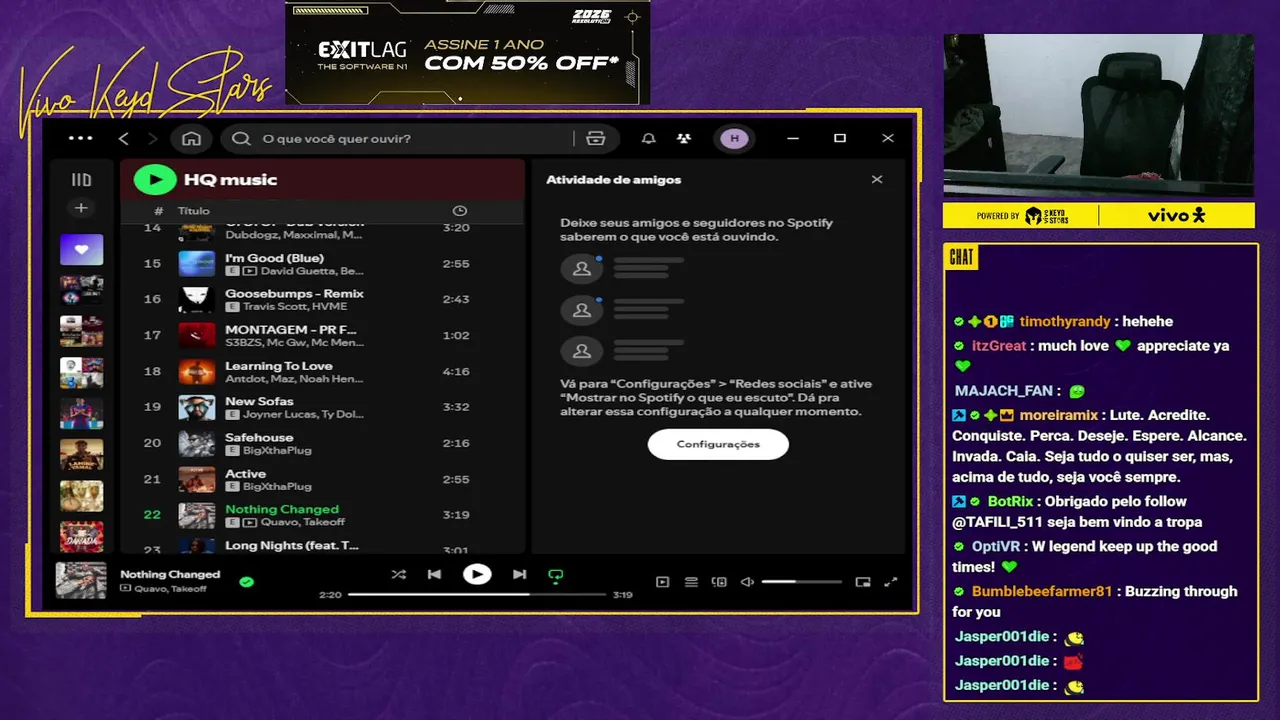Sort by duration clock icon
Viewport: 1280px width, 720px height.
[459, 211]
